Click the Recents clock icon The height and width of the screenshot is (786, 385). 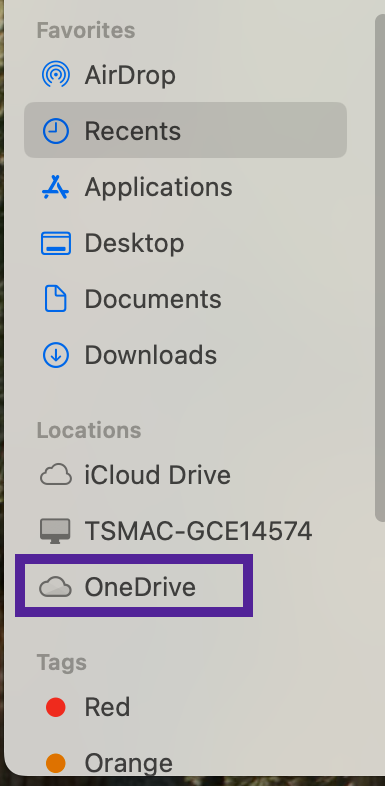click(x=56, y=131)
